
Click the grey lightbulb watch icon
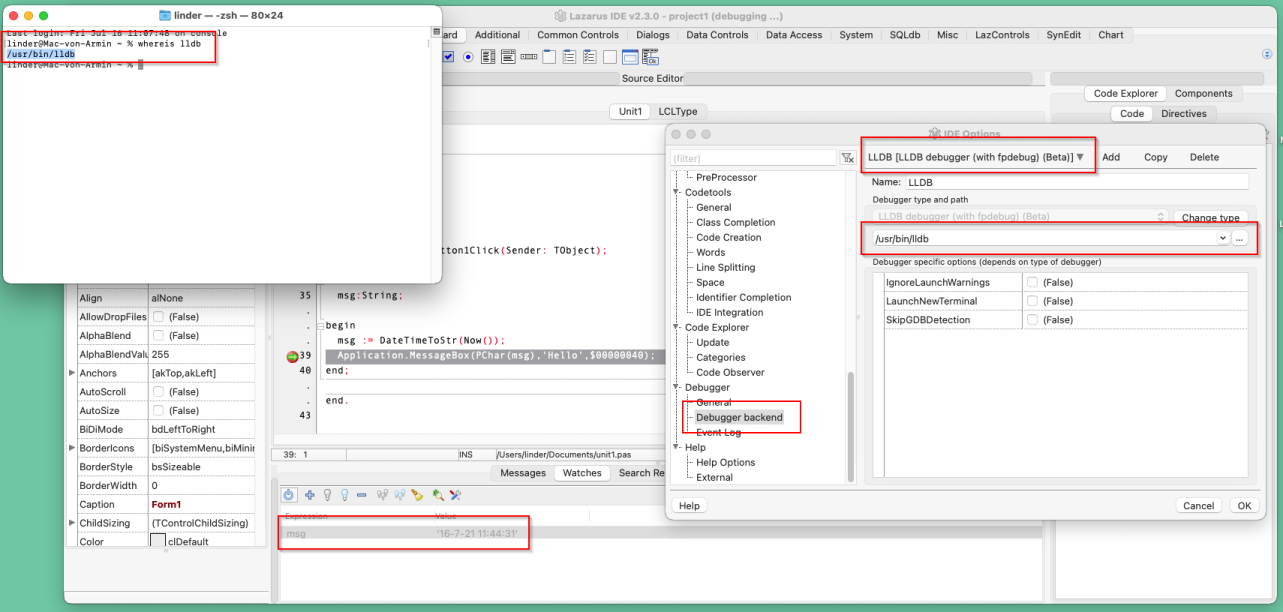click(x=327, y=495)
